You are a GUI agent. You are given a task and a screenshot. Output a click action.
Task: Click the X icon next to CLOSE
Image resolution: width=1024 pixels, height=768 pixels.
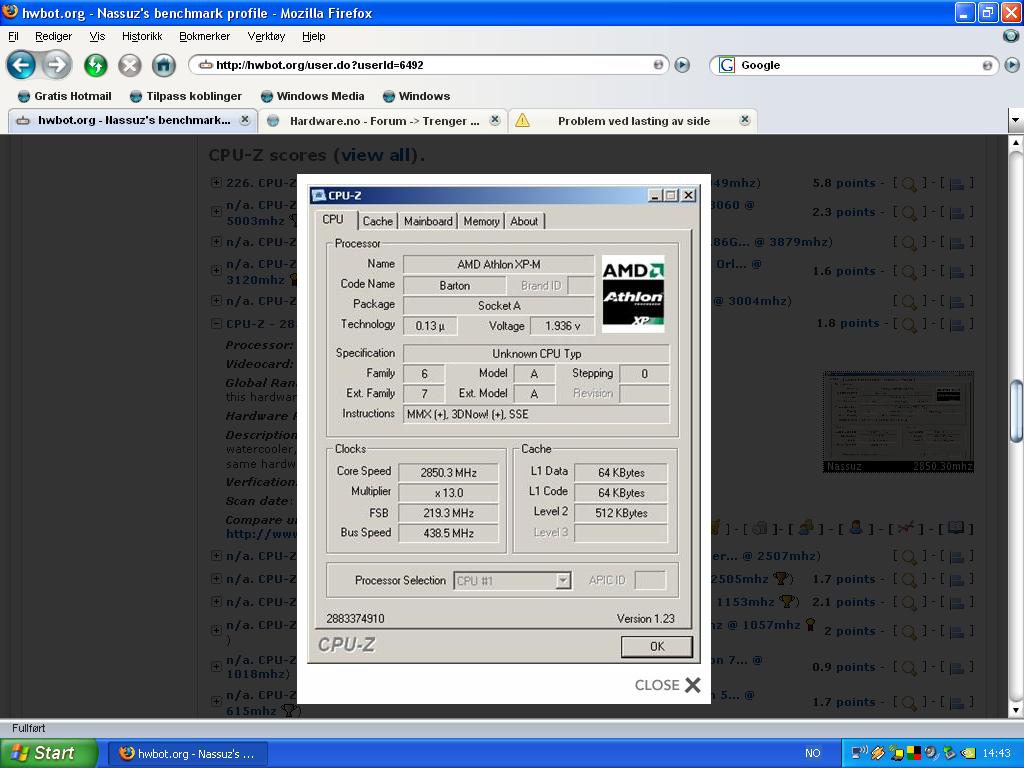[692, 684]
